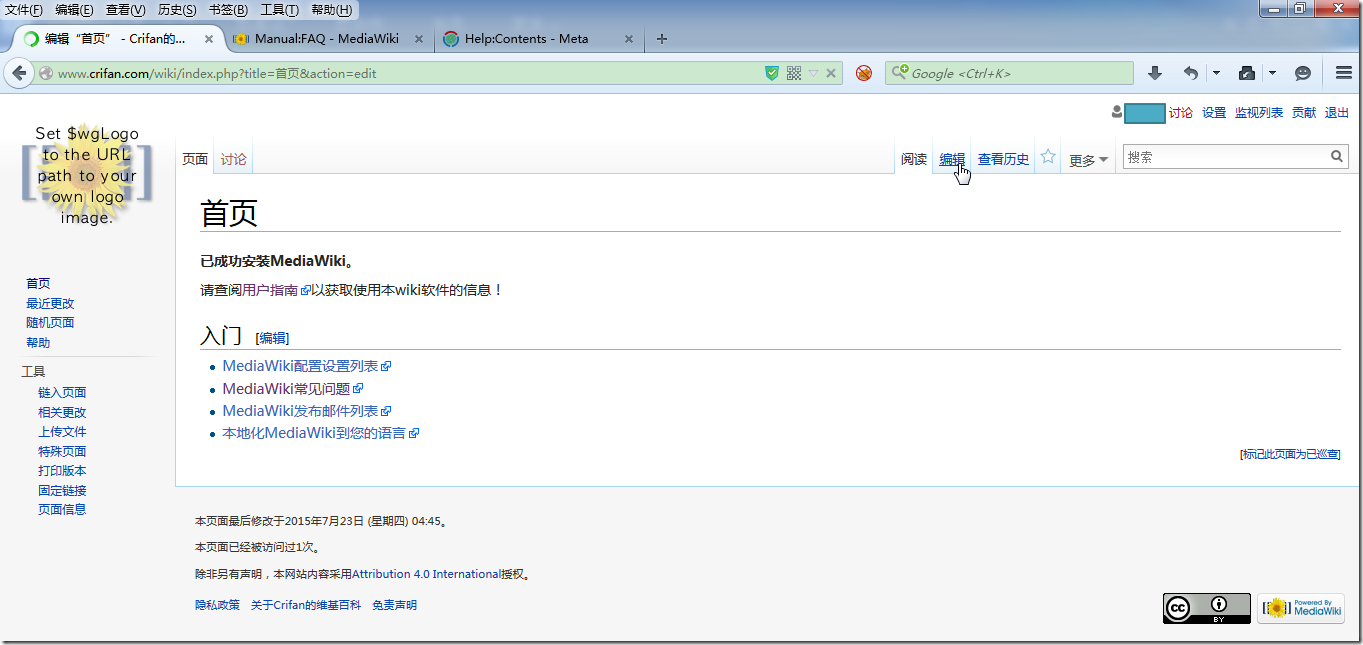Viewport: 1363px width, 645px height.
Task: Click the Google search box field
Action: [1009, 73]
